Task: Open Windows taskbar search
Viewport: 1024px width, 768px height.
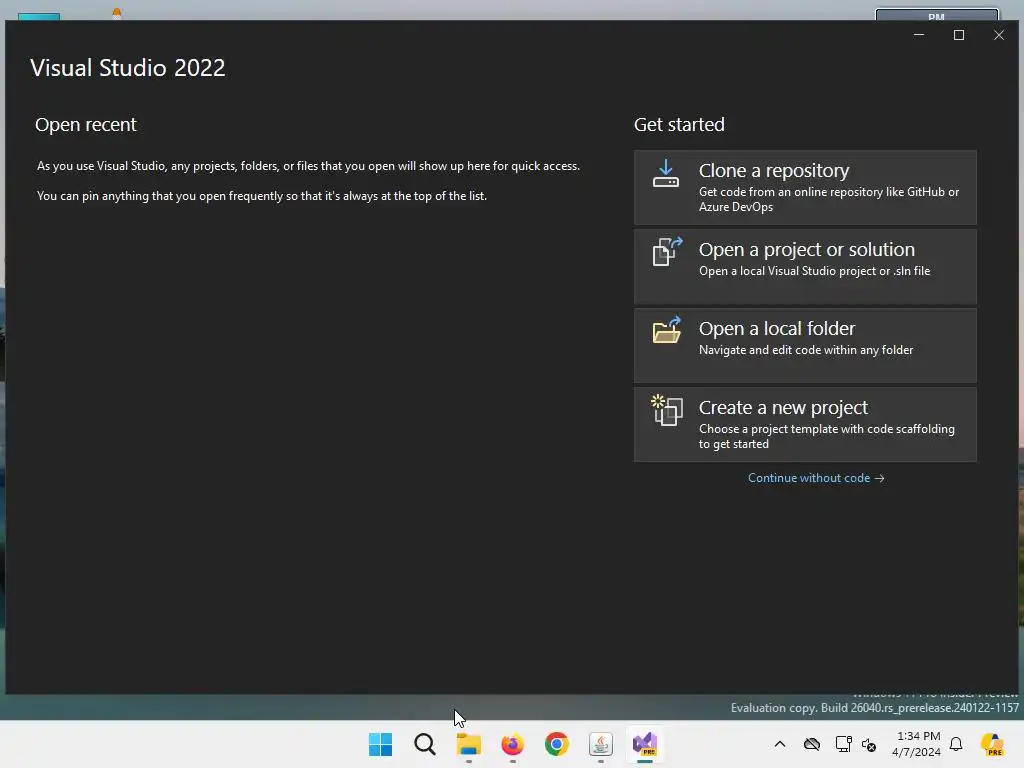Action: [x=424, y=744]
